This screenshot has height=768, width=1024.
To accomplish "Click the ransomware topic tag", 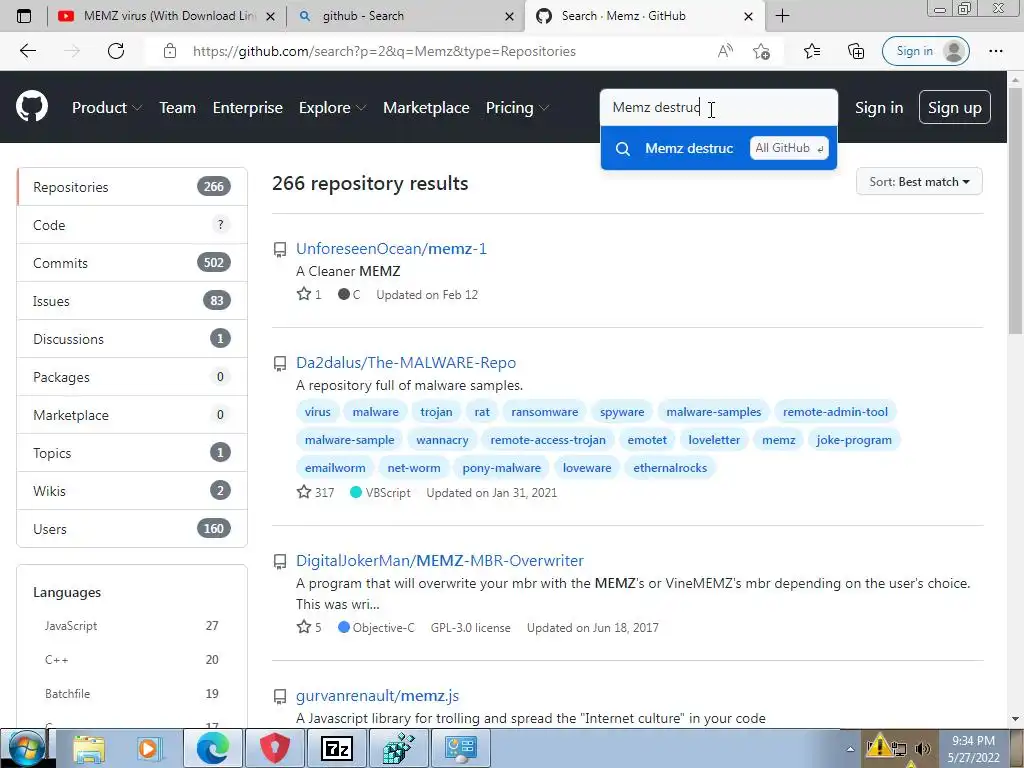I will 545,411.
